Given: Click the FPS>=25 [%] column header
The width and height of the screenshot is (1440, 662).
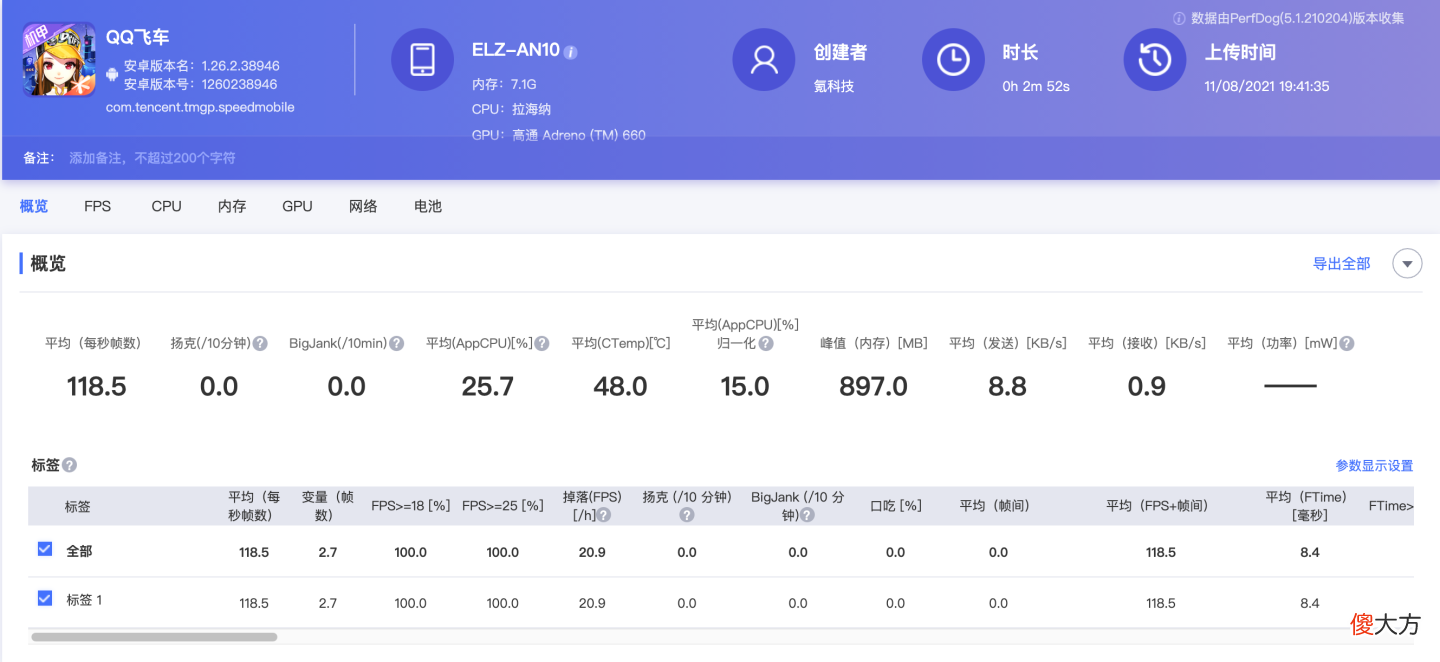Looking at the screenshot, I should [x=502, y=506].
